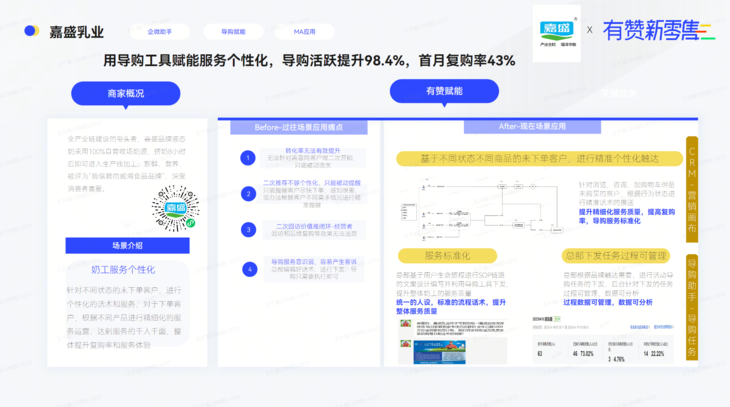The width and height of the screenshot is (730, 407).
Task: Open the Before-过往场景应用痛点 tab
Action: [299, 127]
